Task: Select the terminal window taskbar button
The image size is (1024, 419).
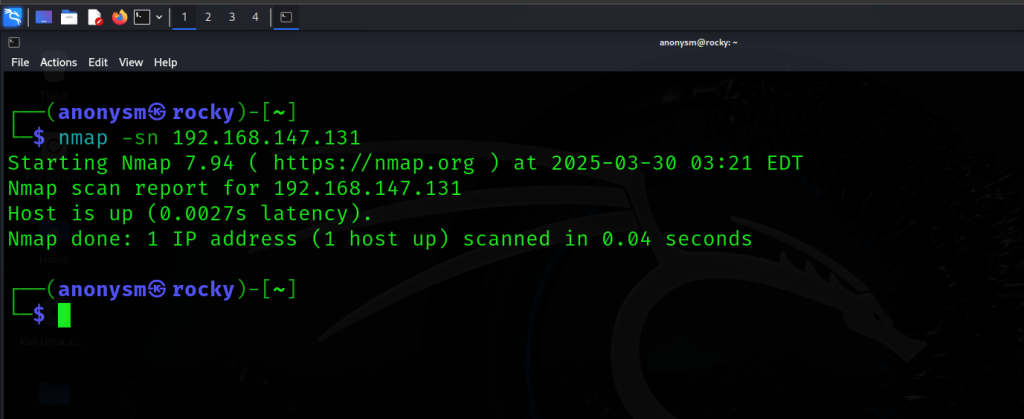Action: [x=286, y=18]
